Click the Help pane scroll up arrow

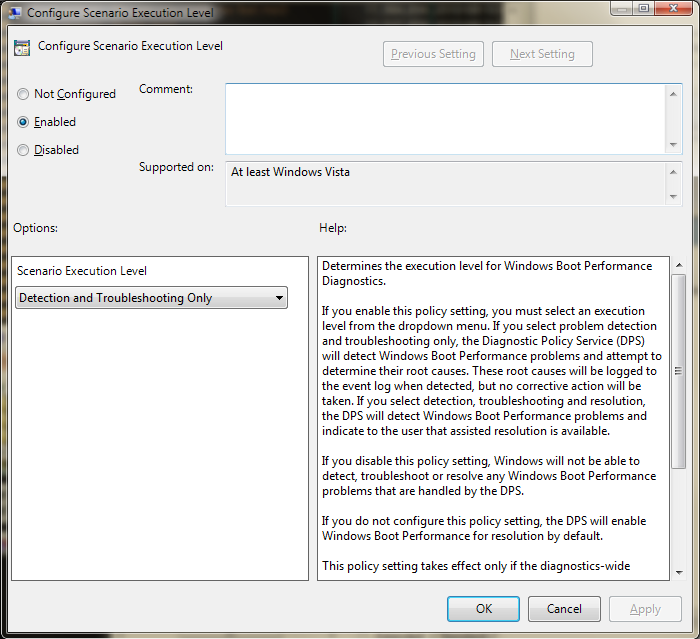[679, 265]
